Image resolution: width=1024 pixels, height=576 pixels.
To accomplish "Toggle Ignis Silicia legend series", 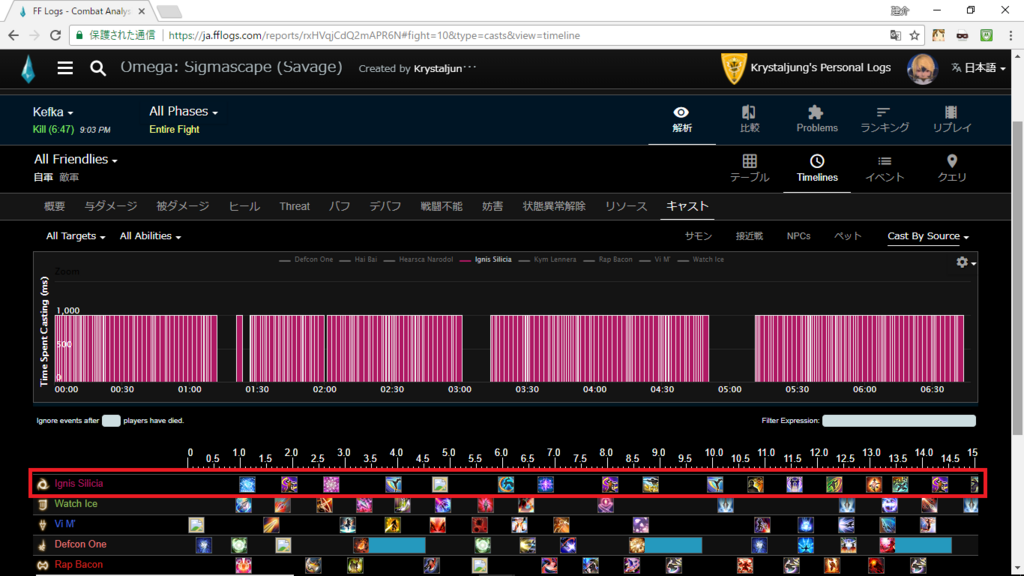I will tap(486, 259).
